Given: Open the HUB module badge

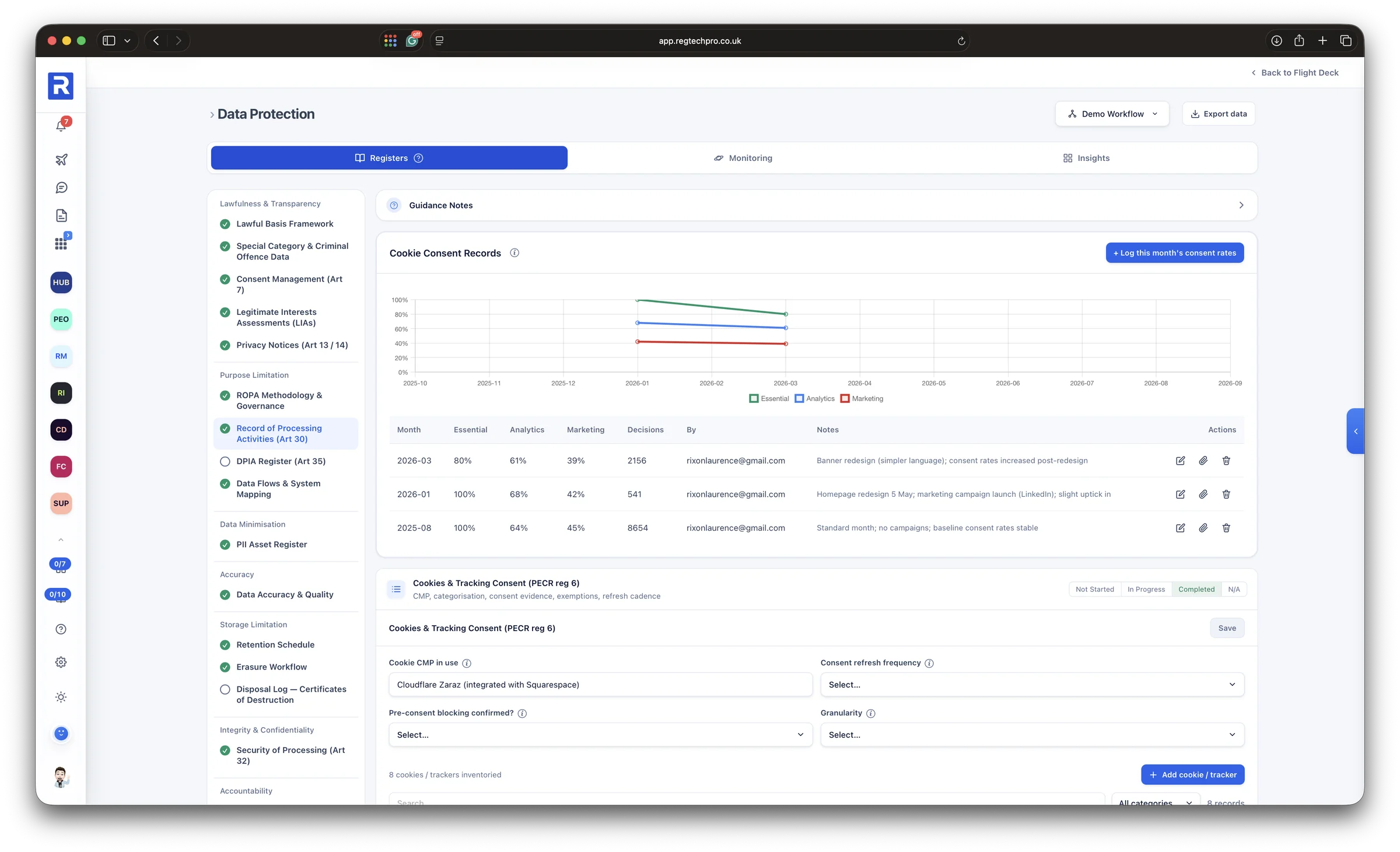Looking at the screenshot, I should 61,282.
